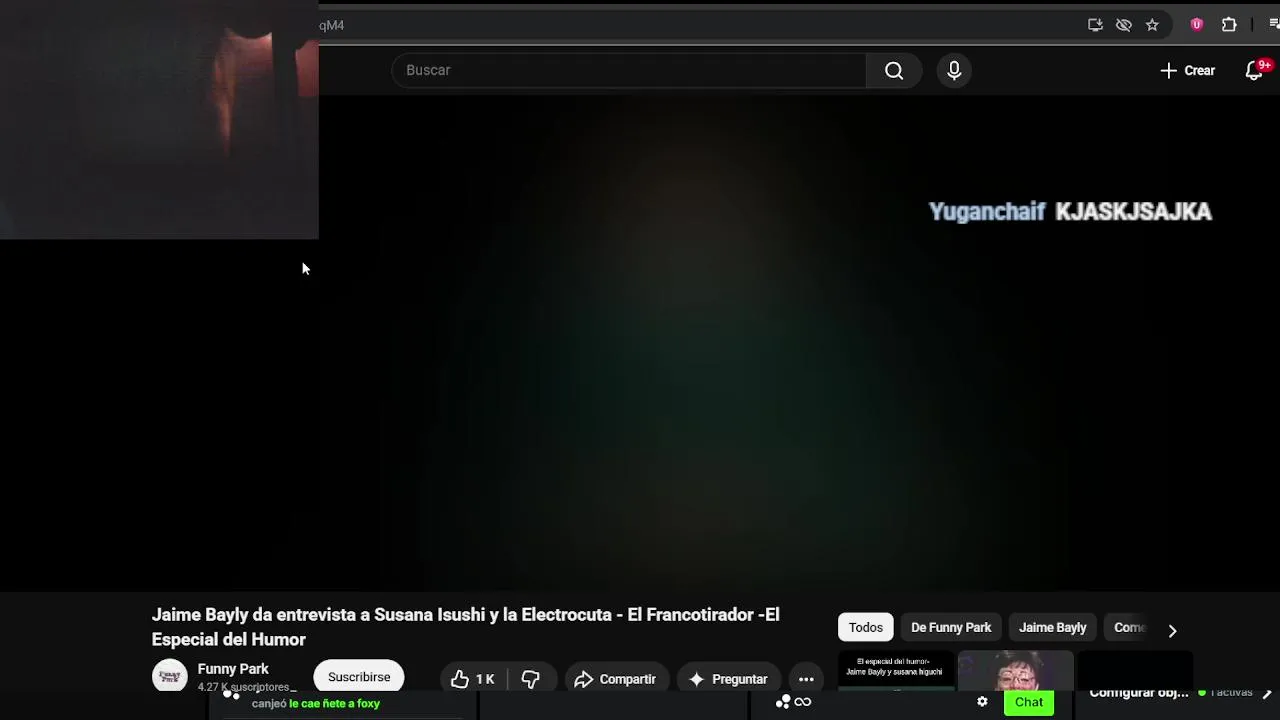This screenshot has width=1280, height=720.
Task: Open the second recommended video thumbnail
Action: 1015,670
